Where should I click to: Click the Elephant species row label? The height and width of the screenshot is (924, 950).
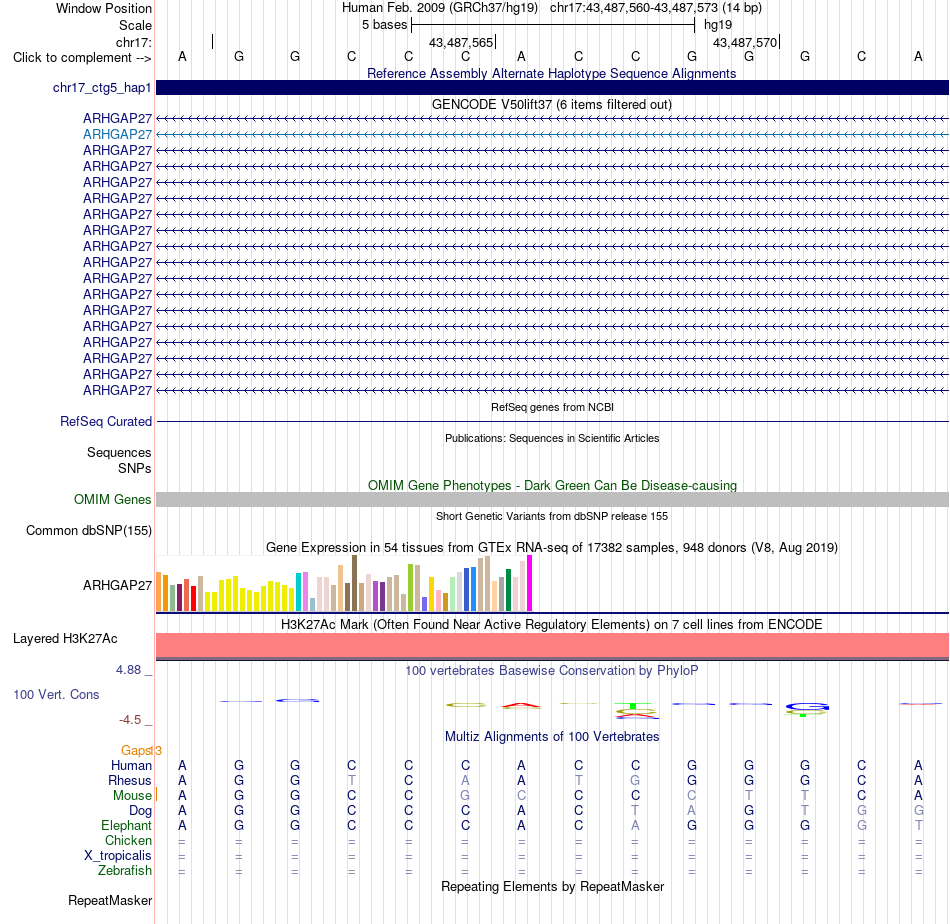click(x=127, y=826)
